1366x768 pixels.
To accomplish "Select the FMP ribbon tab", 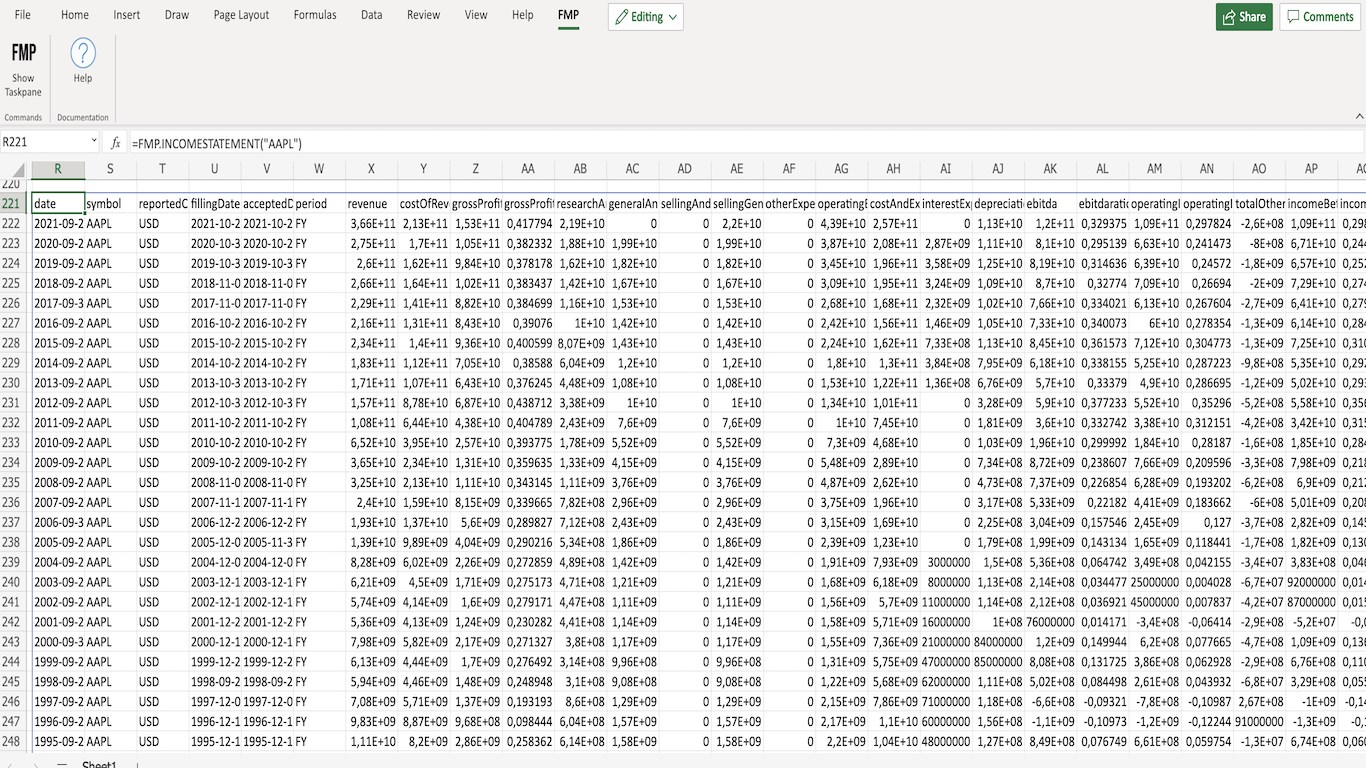I will (x=569, y=15).
